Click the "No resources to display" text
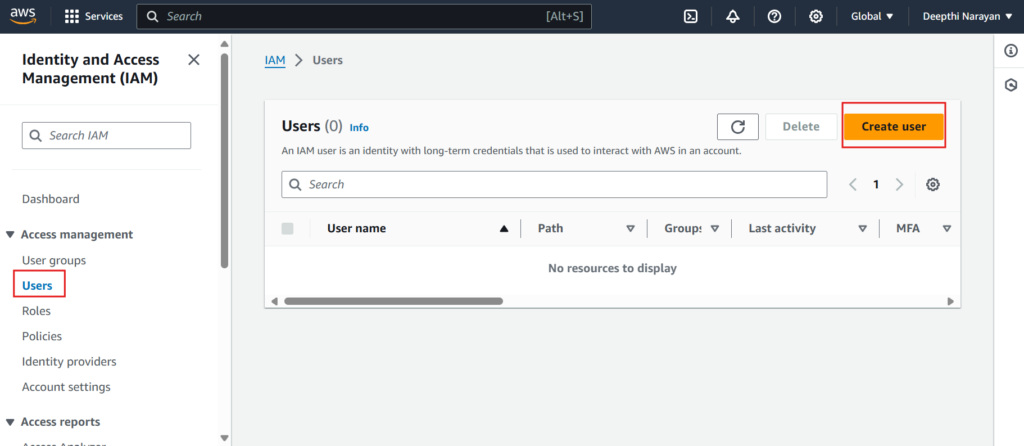This screenshot has width=1024, height=446. tap(613, 268)
